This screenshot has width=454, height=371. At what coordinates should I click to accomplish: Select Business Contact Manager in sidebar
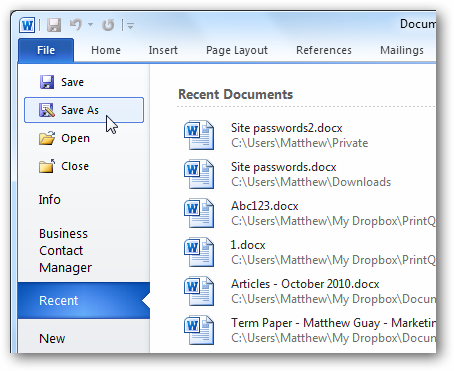pos(65,251)
